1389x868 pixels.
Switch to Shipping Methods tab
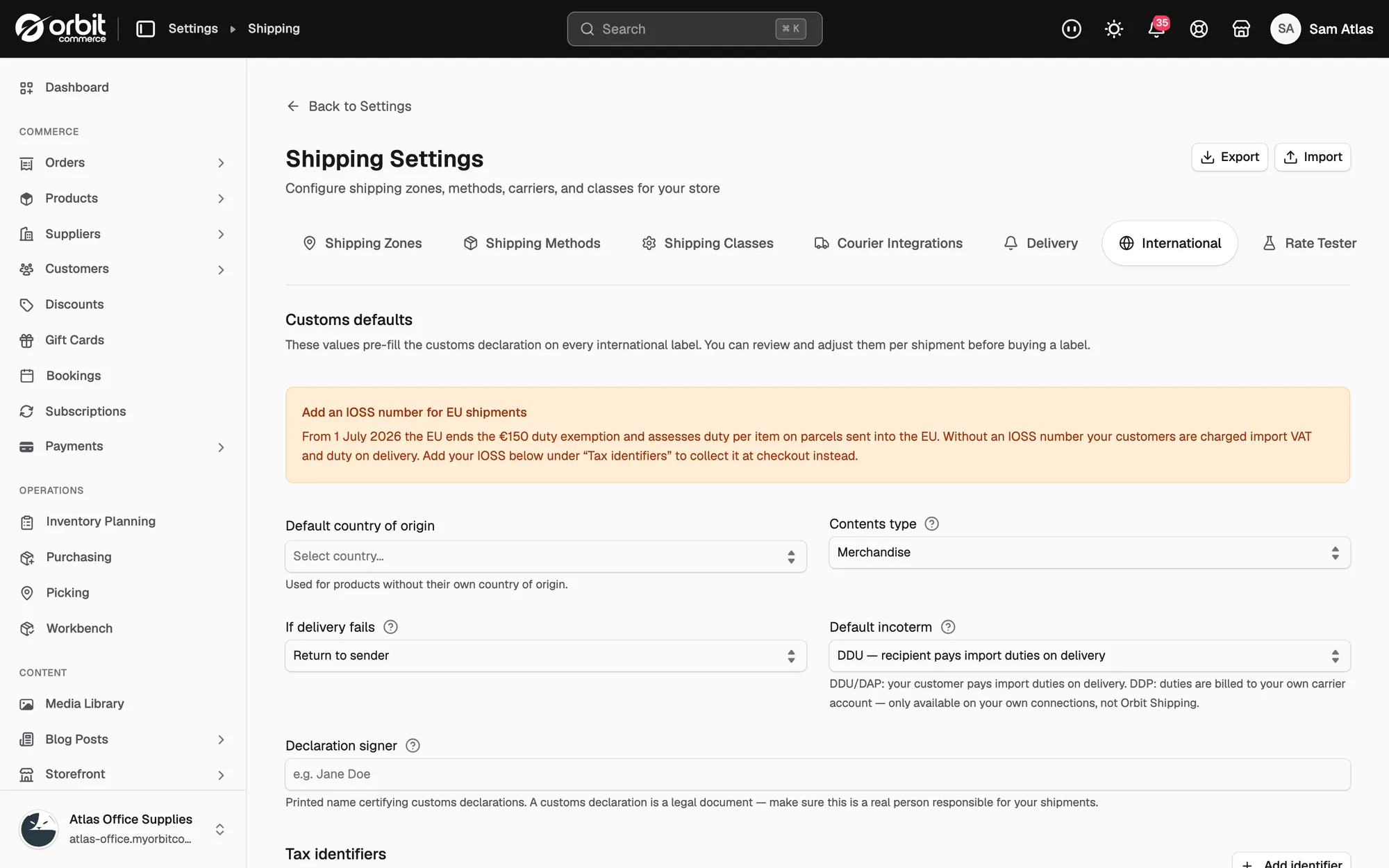[532, 243]
